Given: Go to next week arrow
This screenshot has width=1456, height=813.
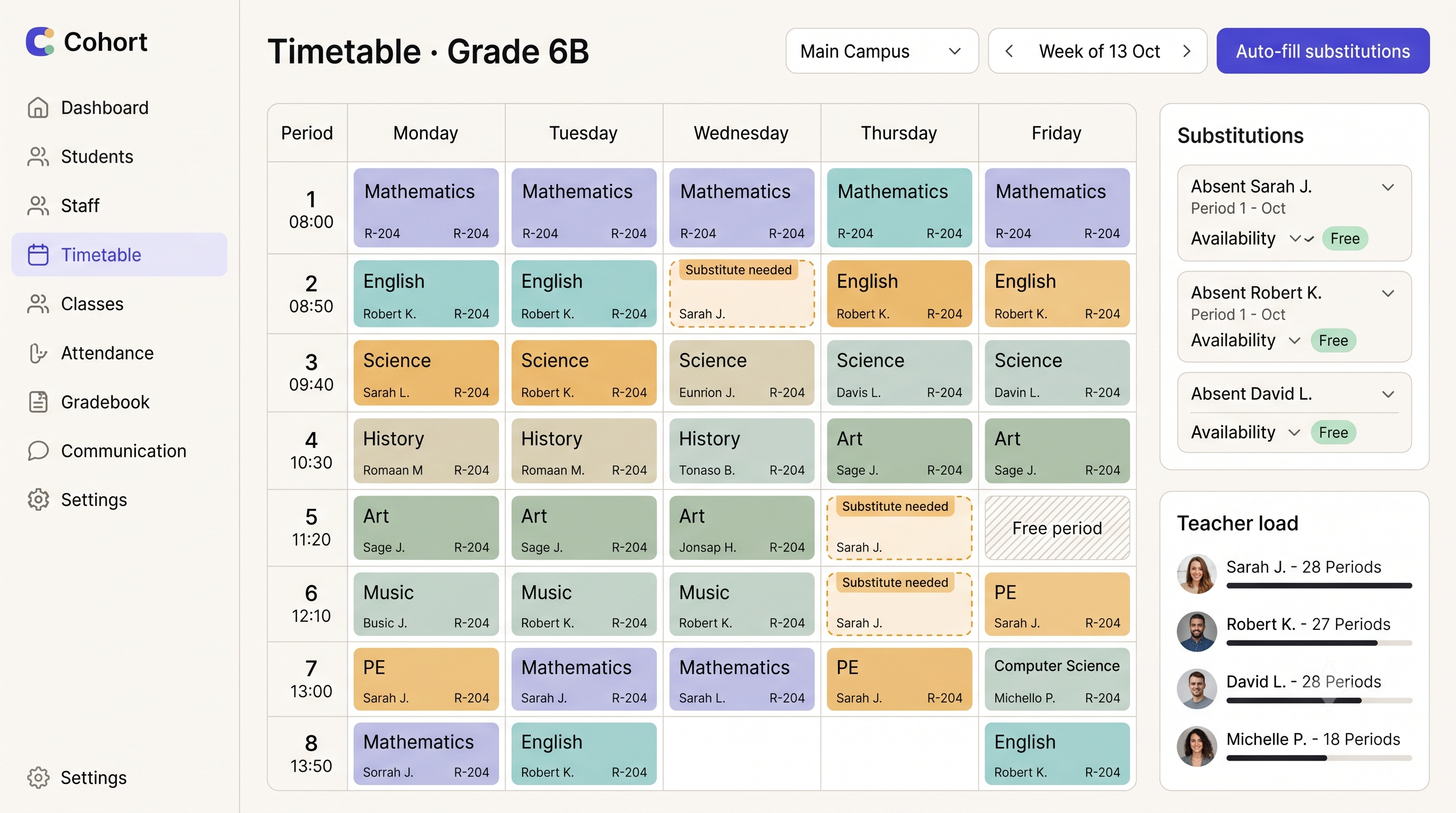Looking at the screenshot, I should coord(1187,51).
